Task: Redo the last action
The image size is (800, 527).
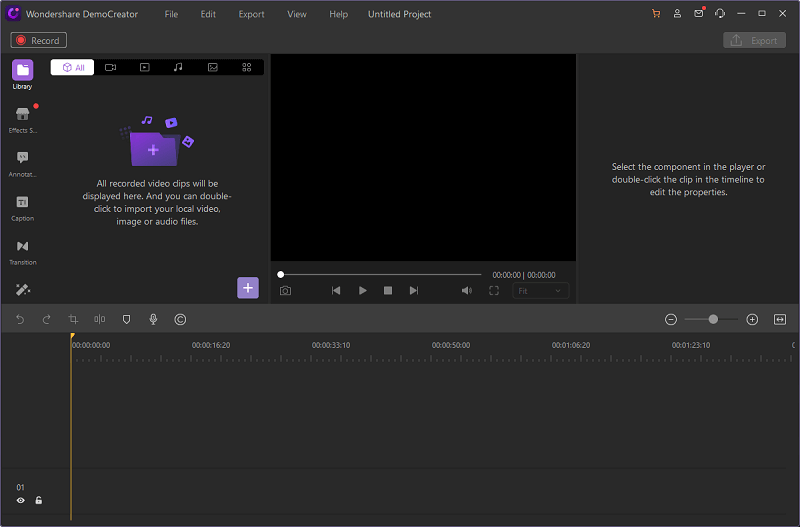Action: (x=46, y=319)
